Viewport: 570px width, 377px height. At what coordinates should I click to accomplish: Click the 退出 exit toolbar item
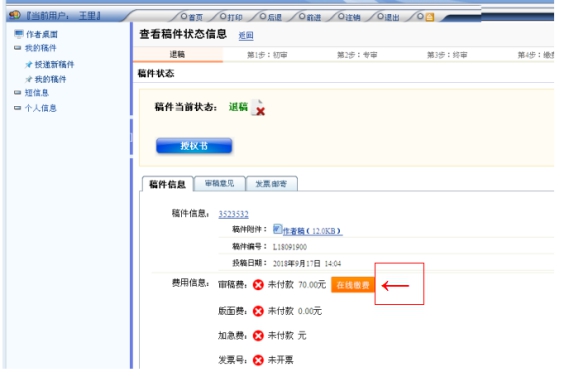pyautogui.click(x=389, y=17)
